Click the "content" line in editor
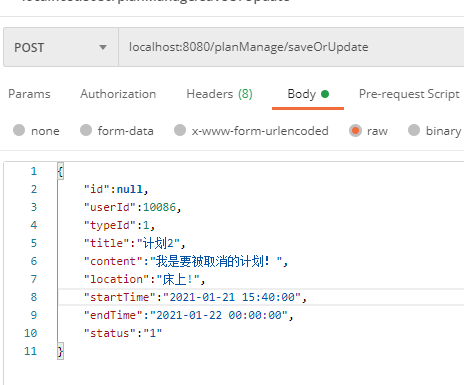The image size is (464, 385). 186,261
